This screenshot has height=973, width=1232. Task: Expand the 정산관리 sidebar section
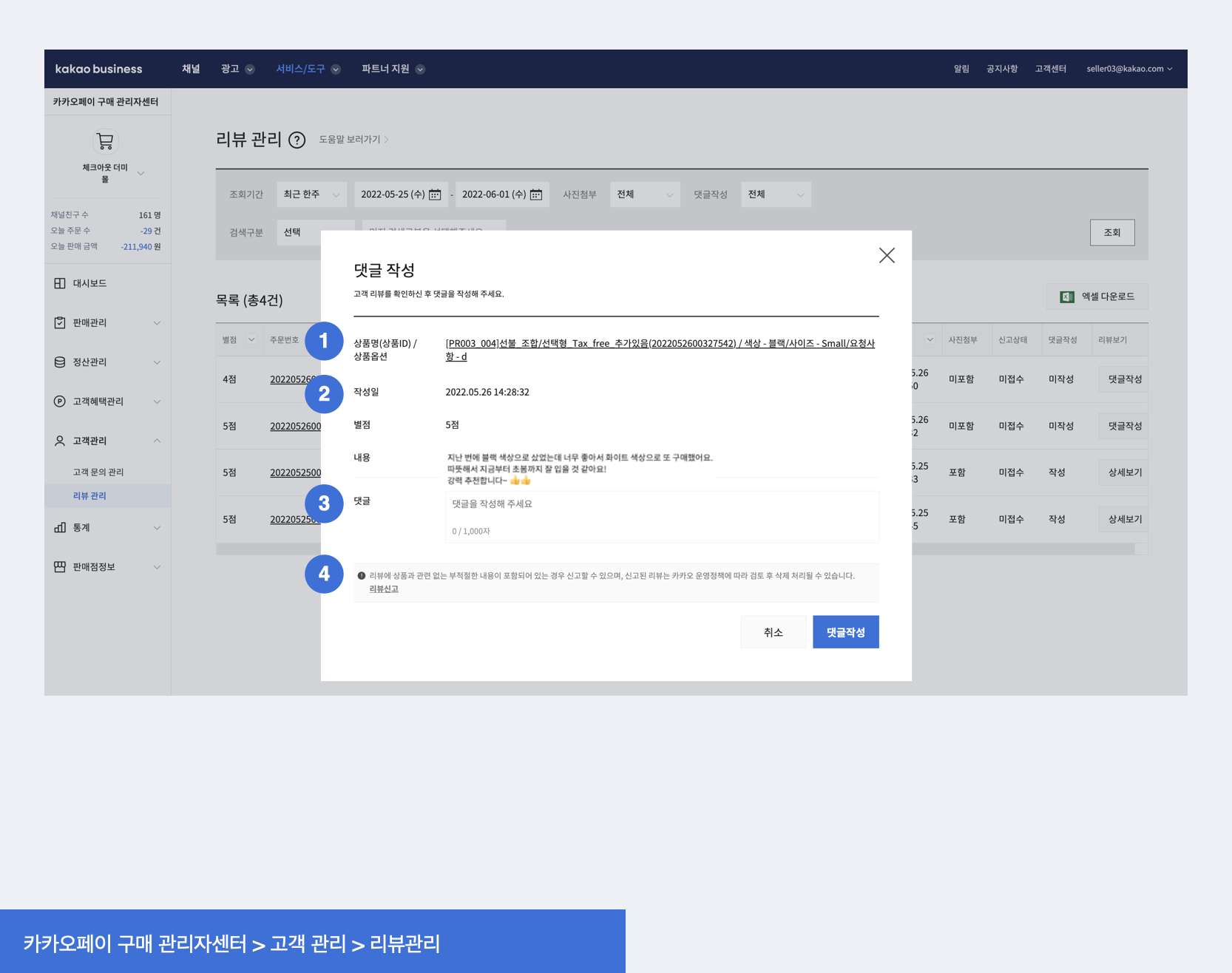pos(157,362)
